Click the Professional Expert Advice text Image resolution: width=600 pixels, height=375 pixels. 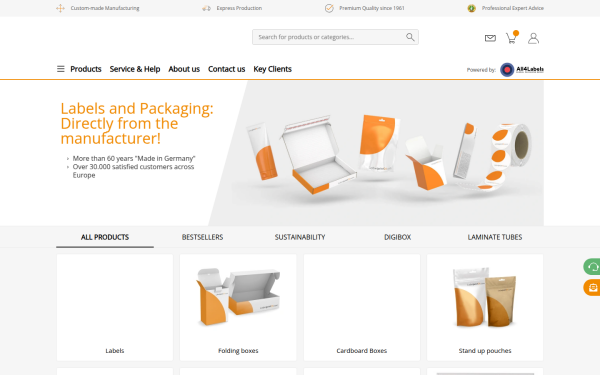[x=513, y=8]
